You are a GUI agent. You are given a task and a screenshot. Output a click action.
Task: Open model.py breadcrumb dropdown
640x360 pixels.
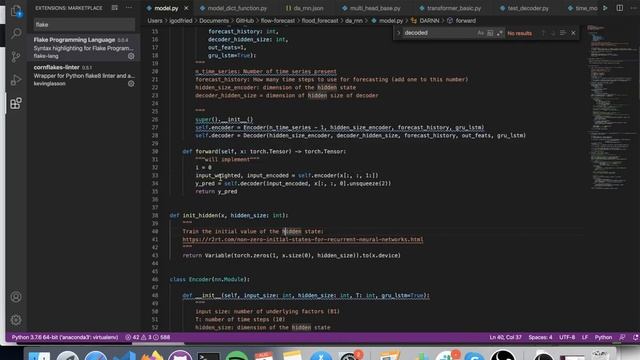click(x=387, y=21)
